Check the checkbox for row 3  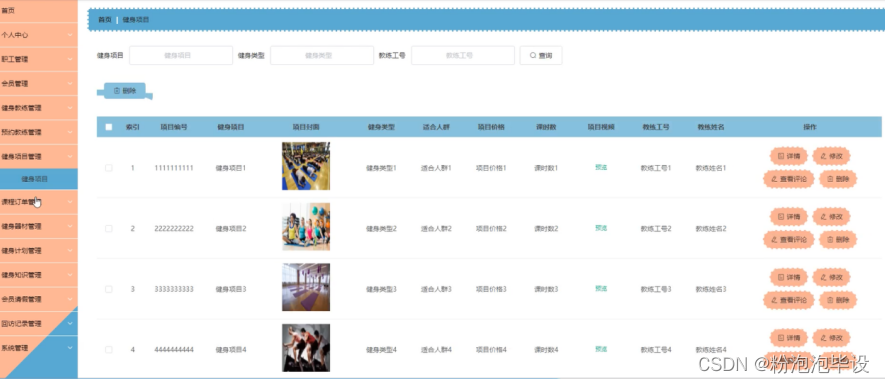109,289
